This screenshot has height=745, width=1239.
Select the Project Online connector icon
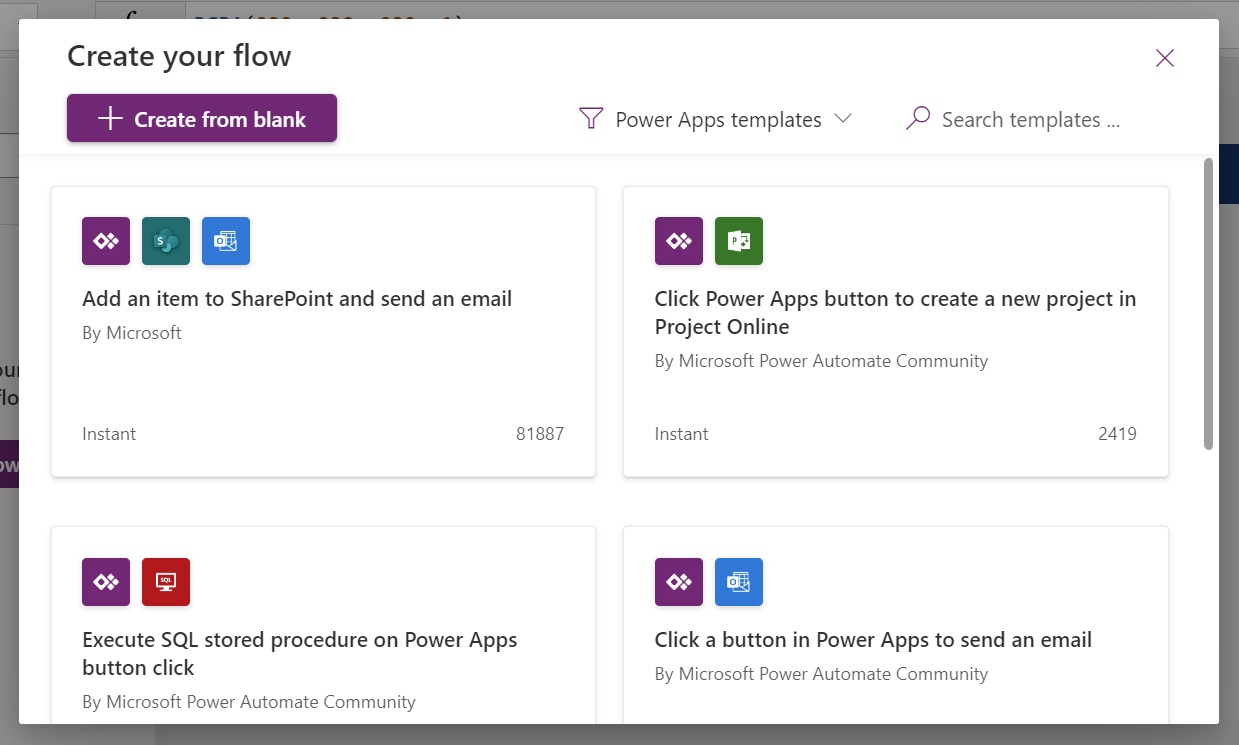click(739, 241)
